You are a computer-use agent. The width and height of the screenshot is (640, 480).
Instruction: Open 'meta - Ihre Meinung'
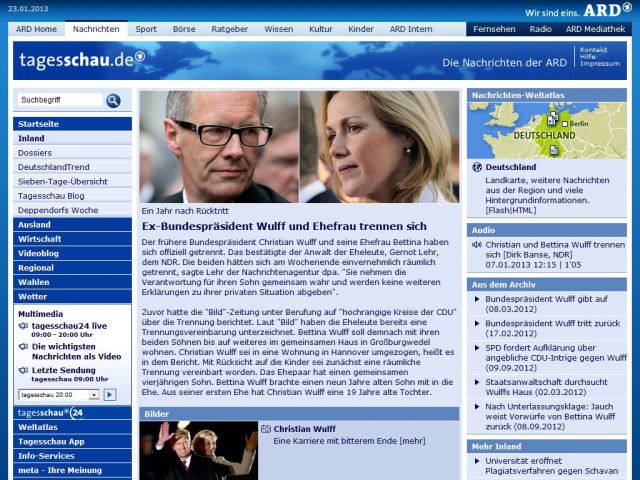click(x=73, y=470)
